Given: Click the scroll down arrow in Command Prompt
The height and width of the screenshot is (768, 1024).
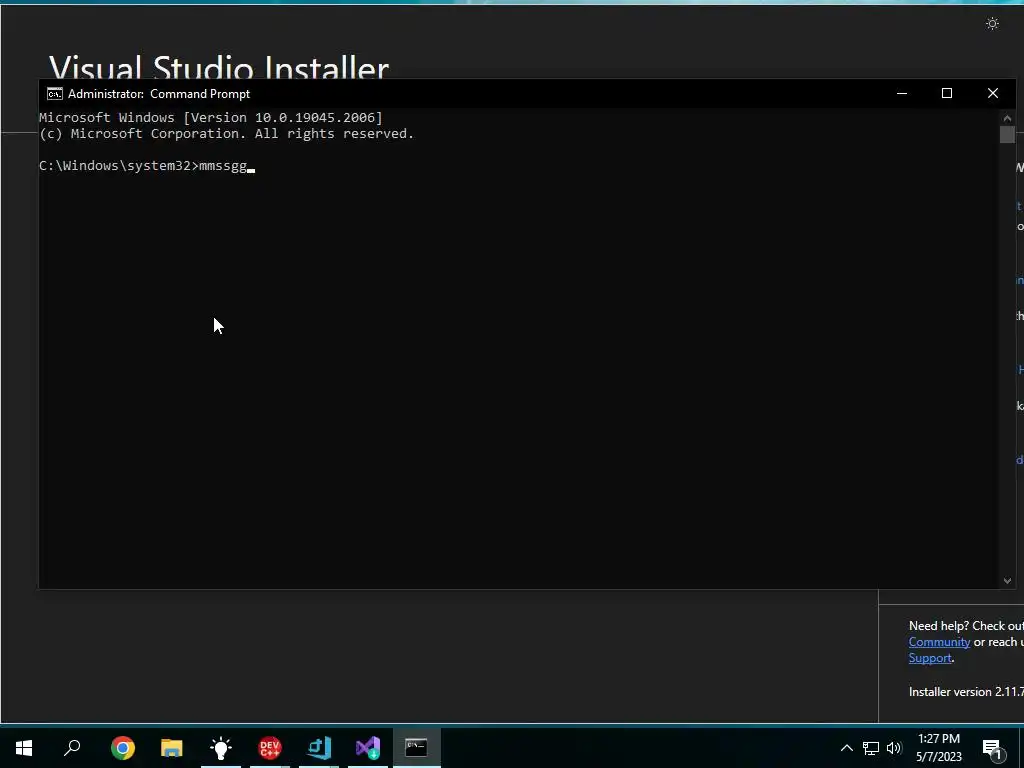Looking at the screenshot, I should 1007,581.
